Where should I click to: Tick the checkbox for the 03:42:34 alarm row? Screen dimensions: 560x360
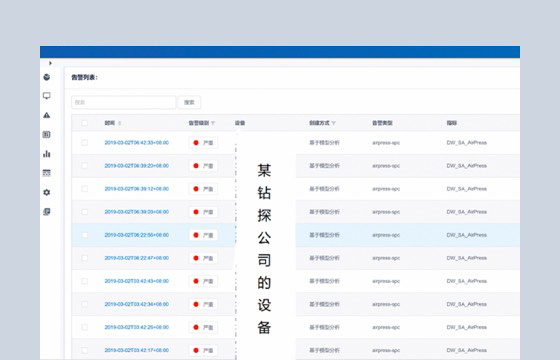click(x=84, y=304)
